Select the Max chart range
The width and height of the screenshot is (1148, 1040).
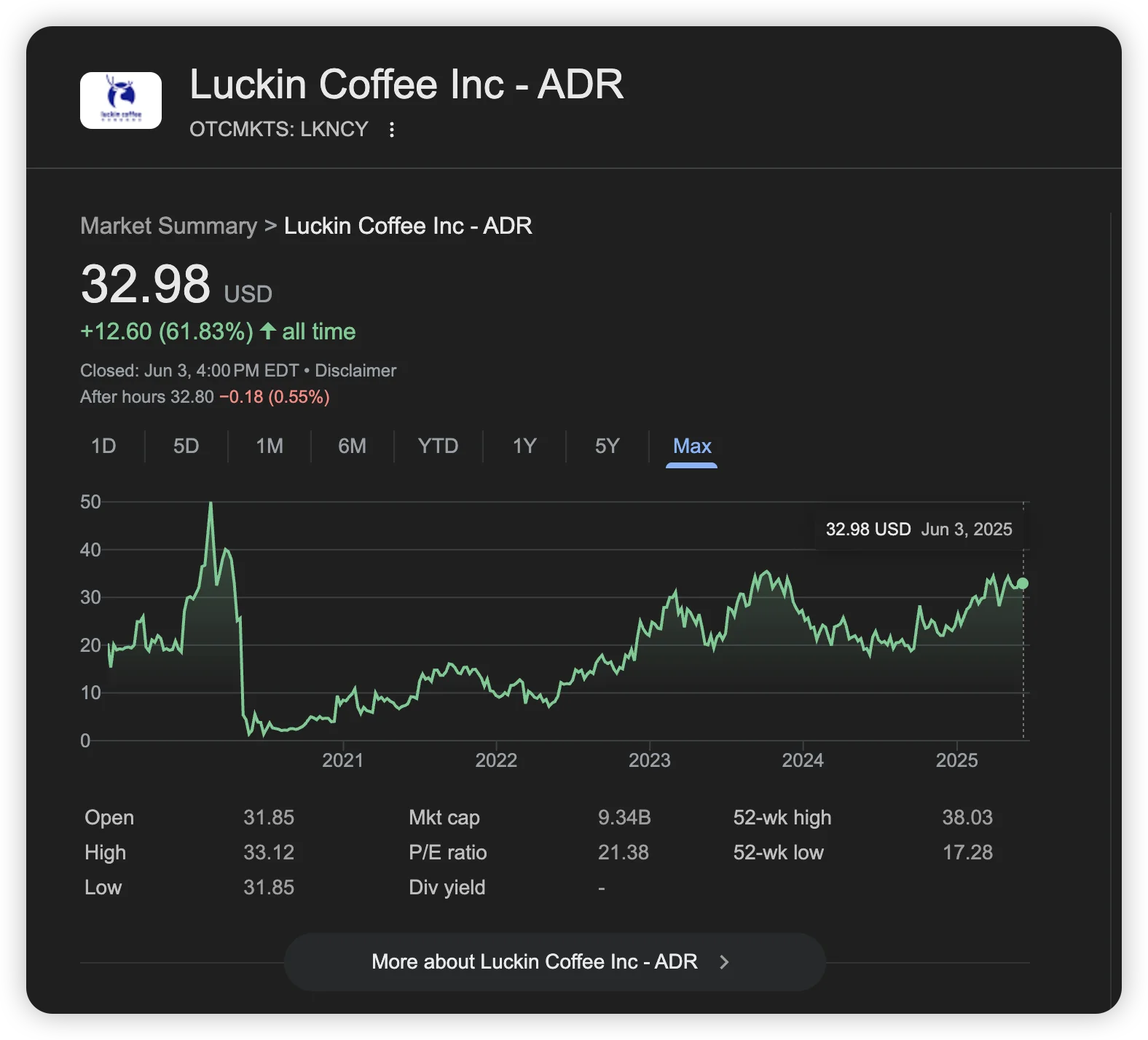coord(692,446)
